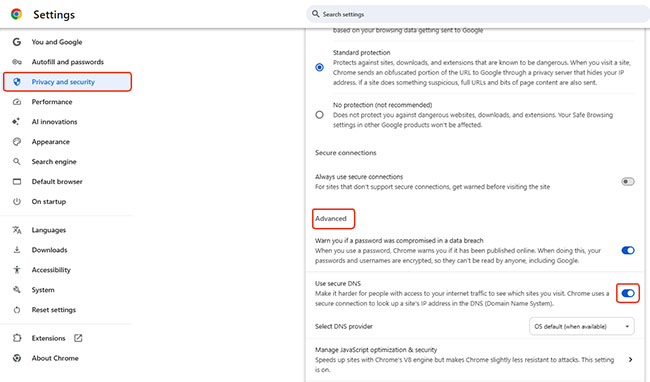The width and height of the screenshot is (650, 382).
Task: Click the Google G icon in sidebar
Action: point(17,42)
